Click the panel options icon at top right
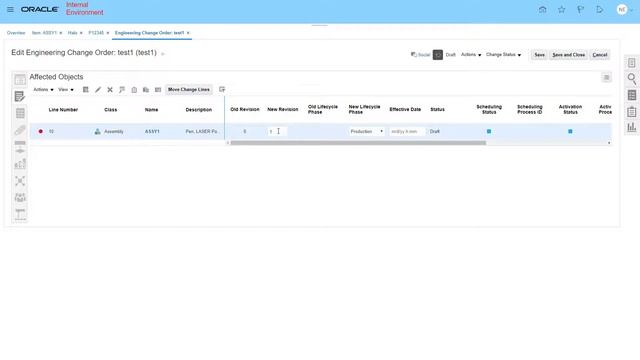The width and height of the screenshot is (640, 360). 606,78
